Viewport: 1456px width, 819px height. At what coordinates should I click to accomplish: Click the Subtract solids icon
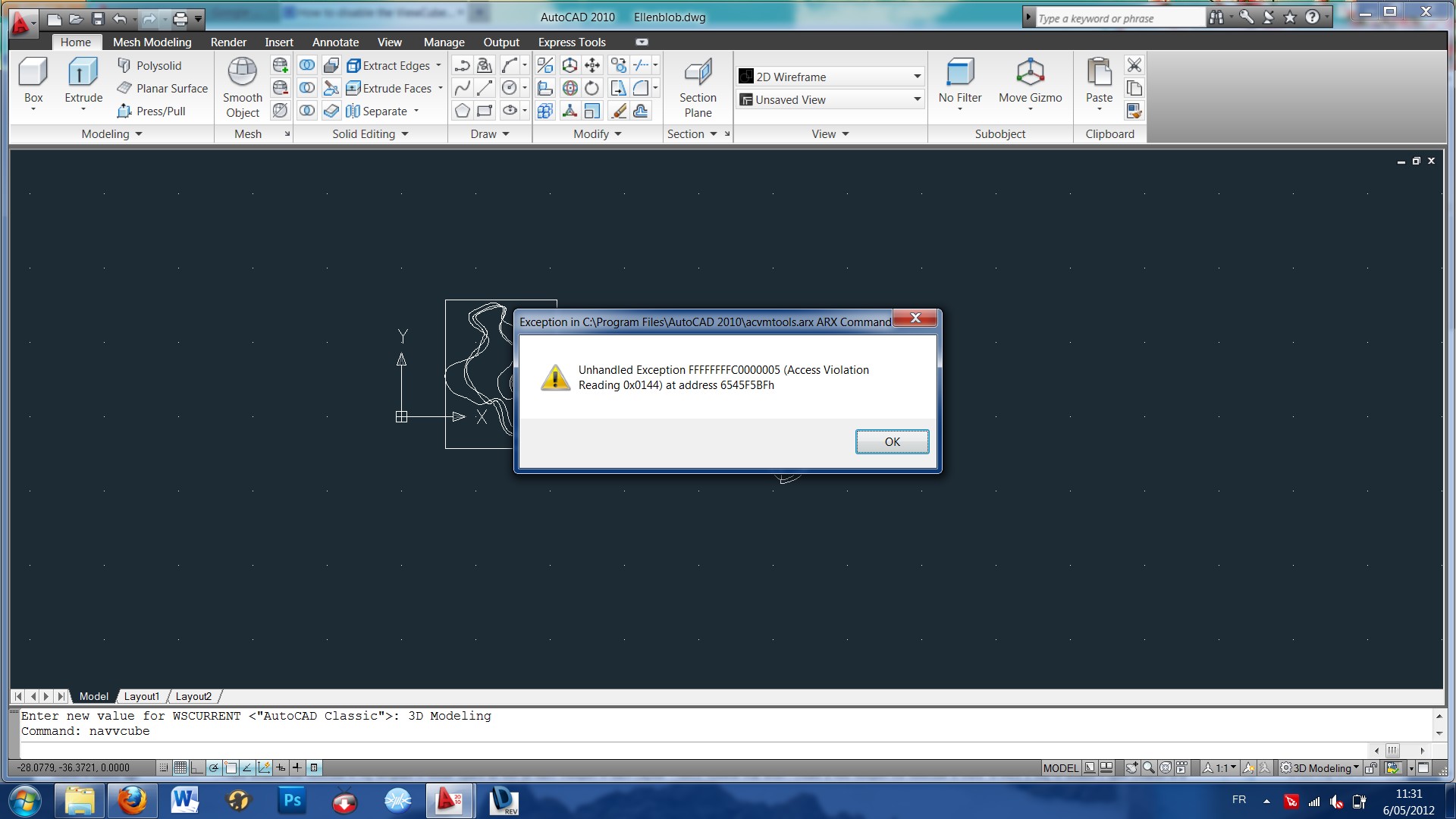[307, 88]
